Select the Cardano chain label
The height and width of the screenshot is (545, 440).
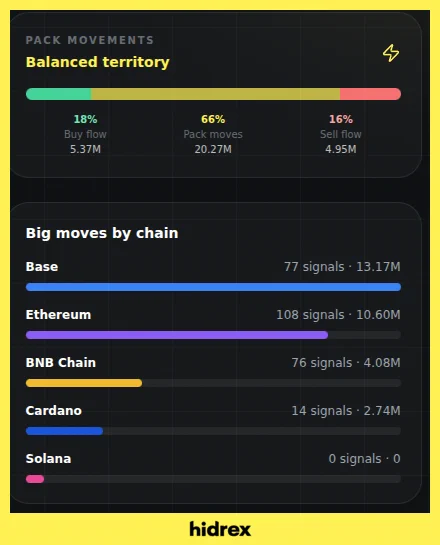54,410
